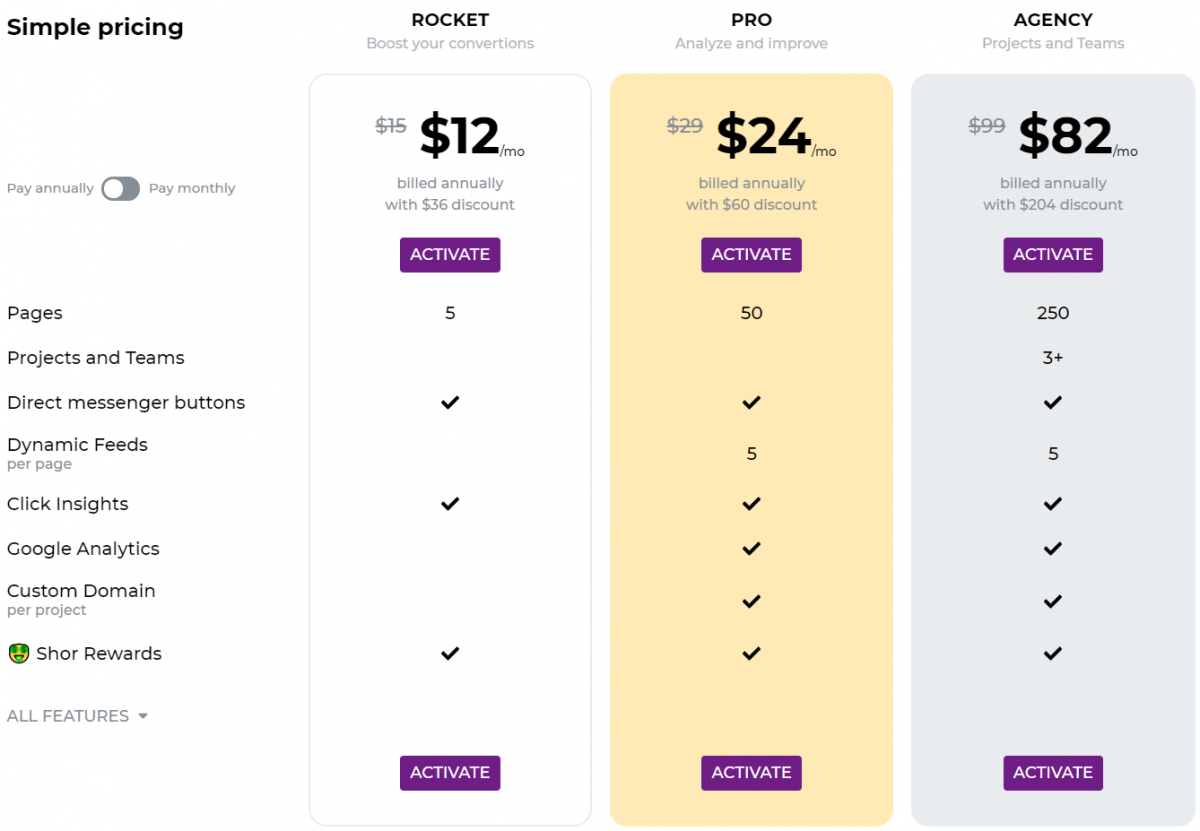The image size is (1200, 831).
Task: Switch billing to Pay monthly
Action: 192,188
